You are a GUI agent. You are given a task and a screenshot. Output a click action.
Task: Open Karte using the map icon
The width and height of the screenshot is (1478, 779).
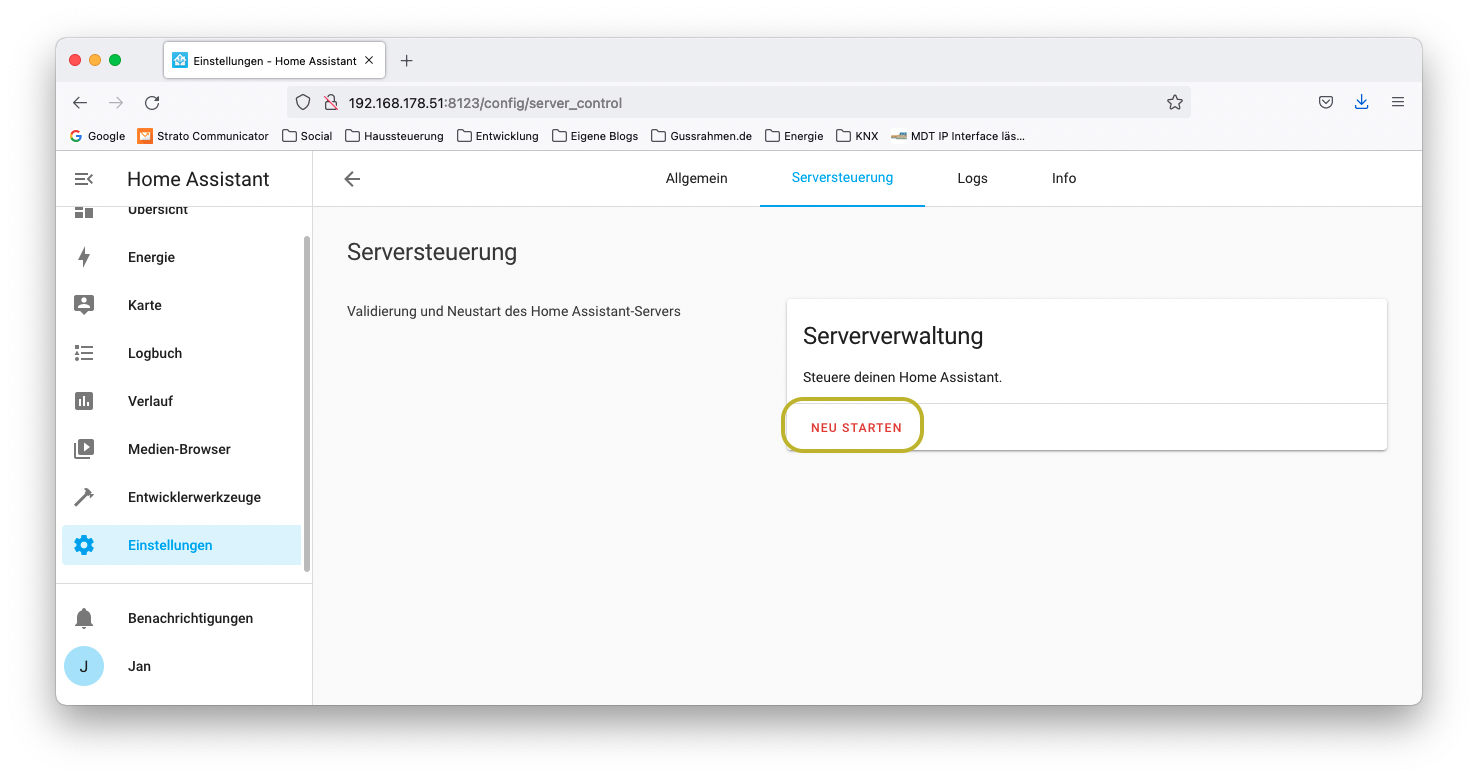pos(84,305)
